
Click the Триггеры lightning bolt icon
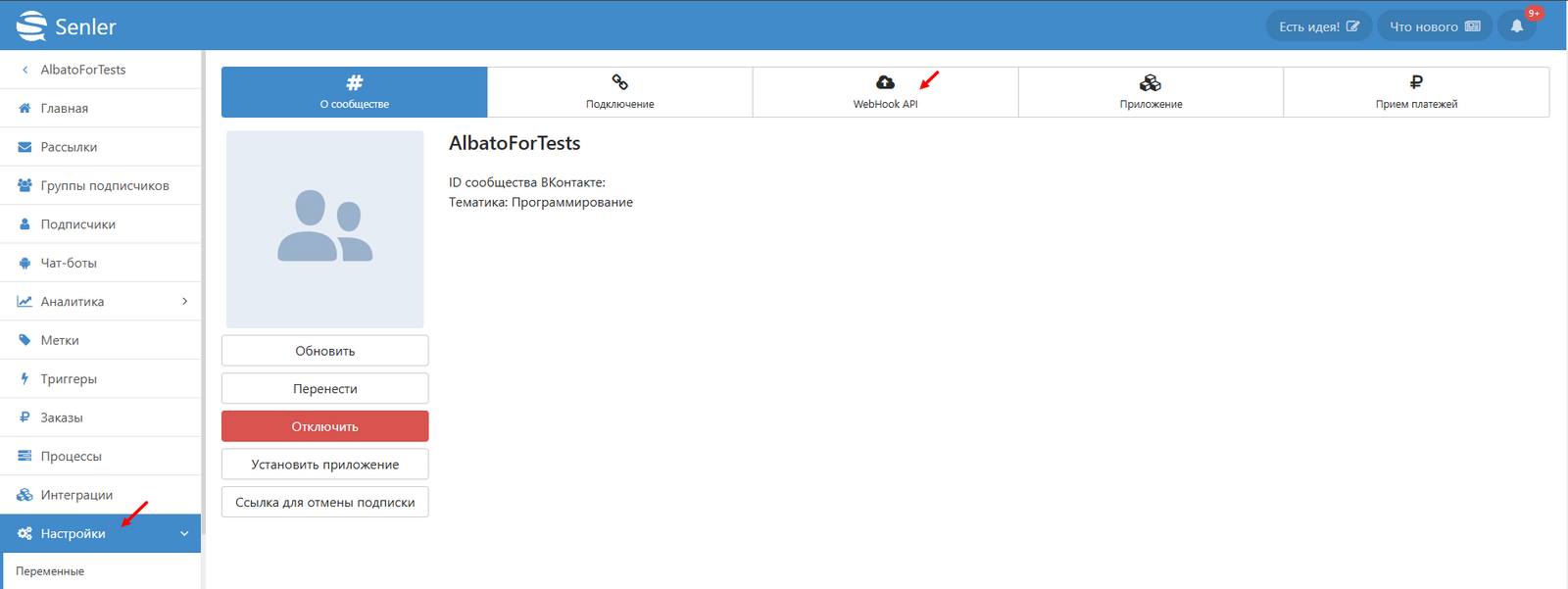(24, 378)
